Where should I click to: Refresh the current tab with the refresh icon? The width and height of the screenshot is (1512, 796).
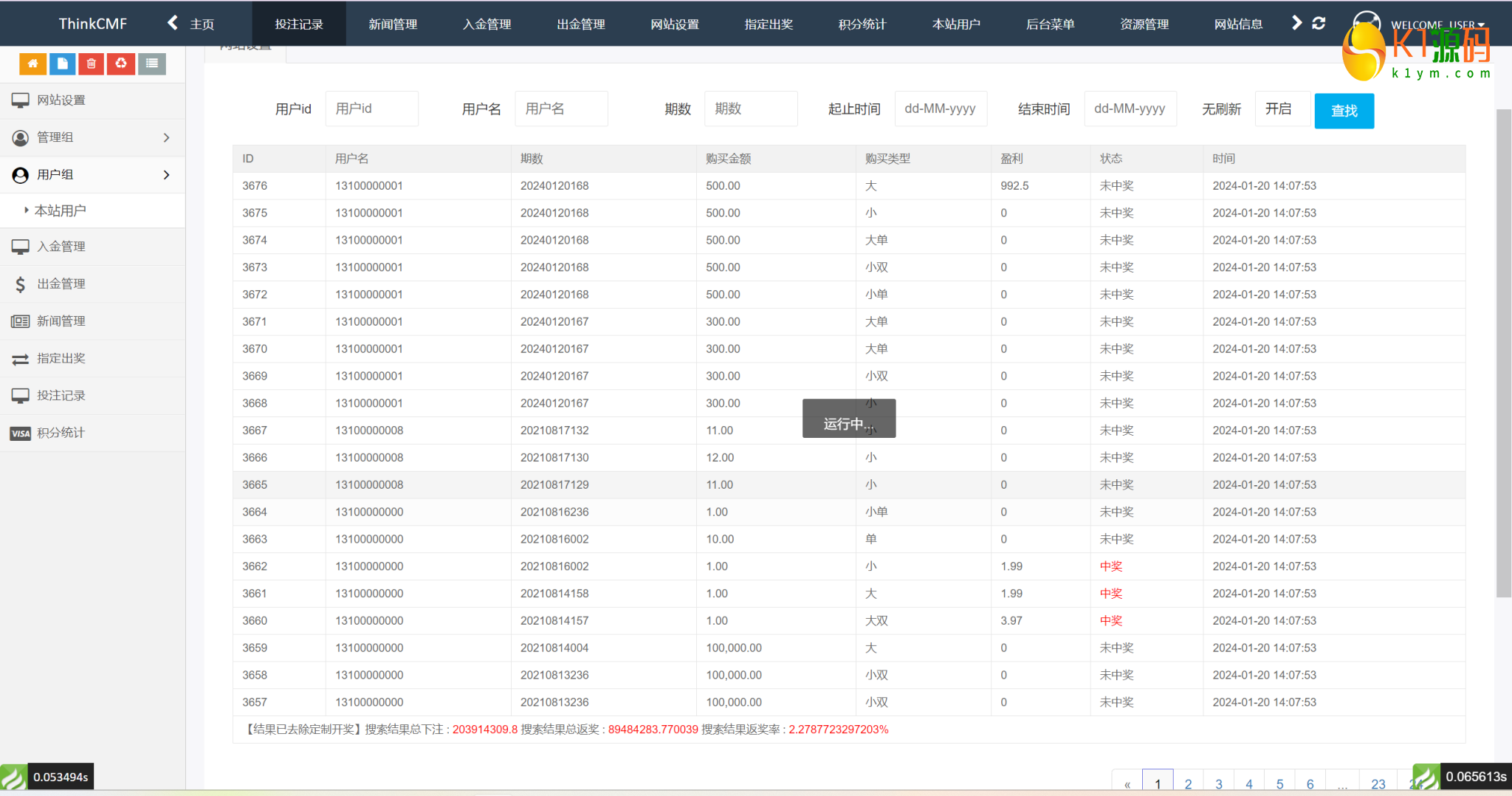pos(1319,24)
